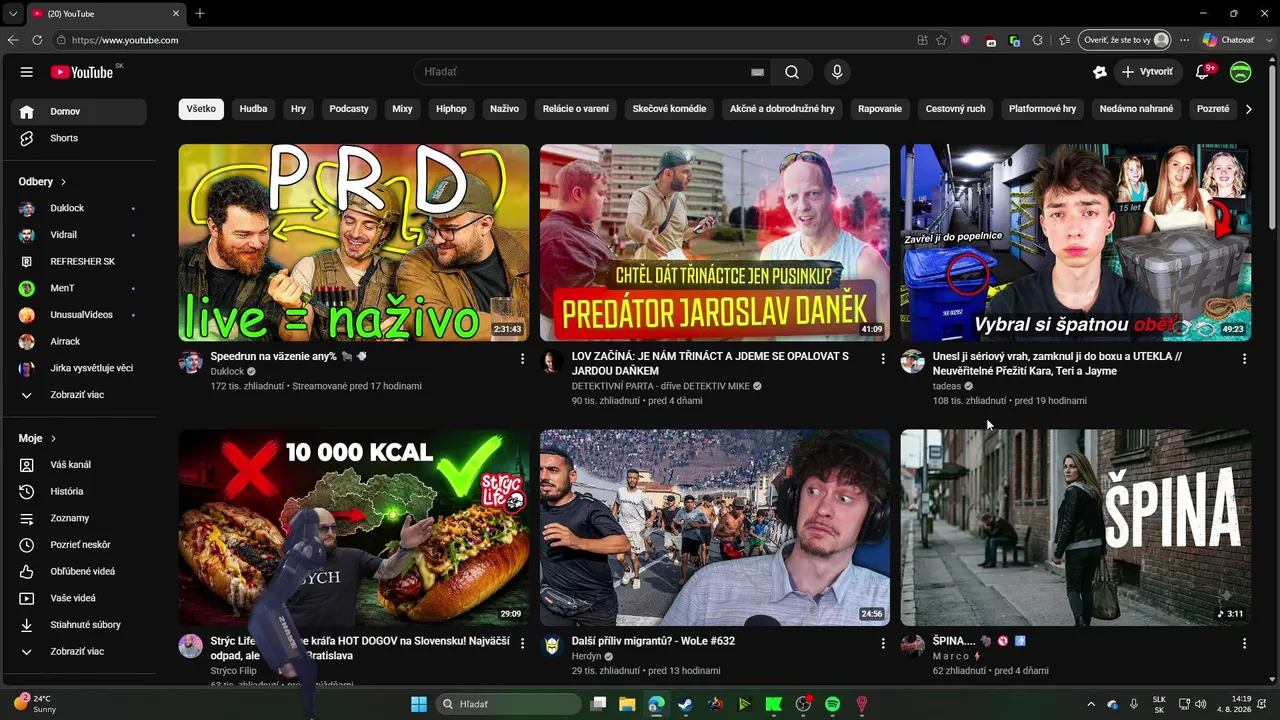Open the Vidrail subscription channel

78,235
